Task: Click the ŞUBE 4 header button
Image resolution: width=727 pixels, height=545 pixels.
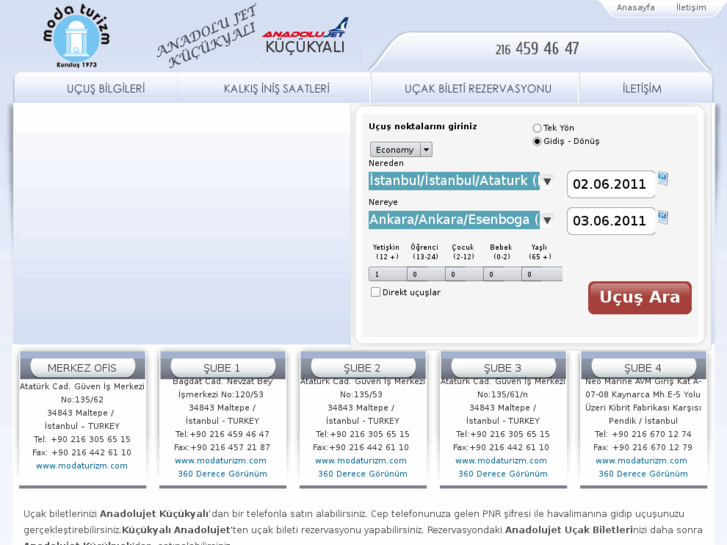Action: click(643, 368)
